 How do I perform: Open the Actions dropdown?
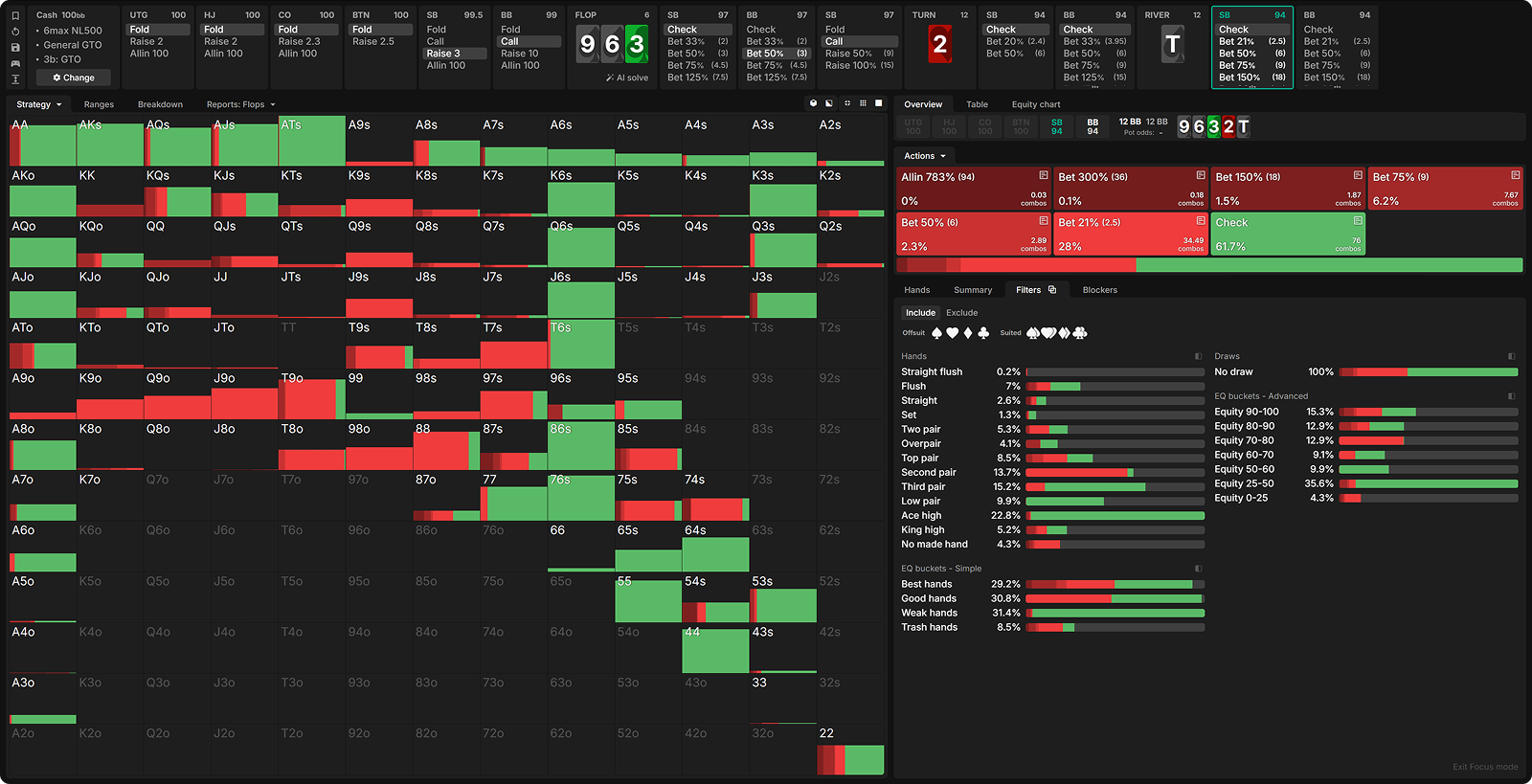click(x=925, y=156)
